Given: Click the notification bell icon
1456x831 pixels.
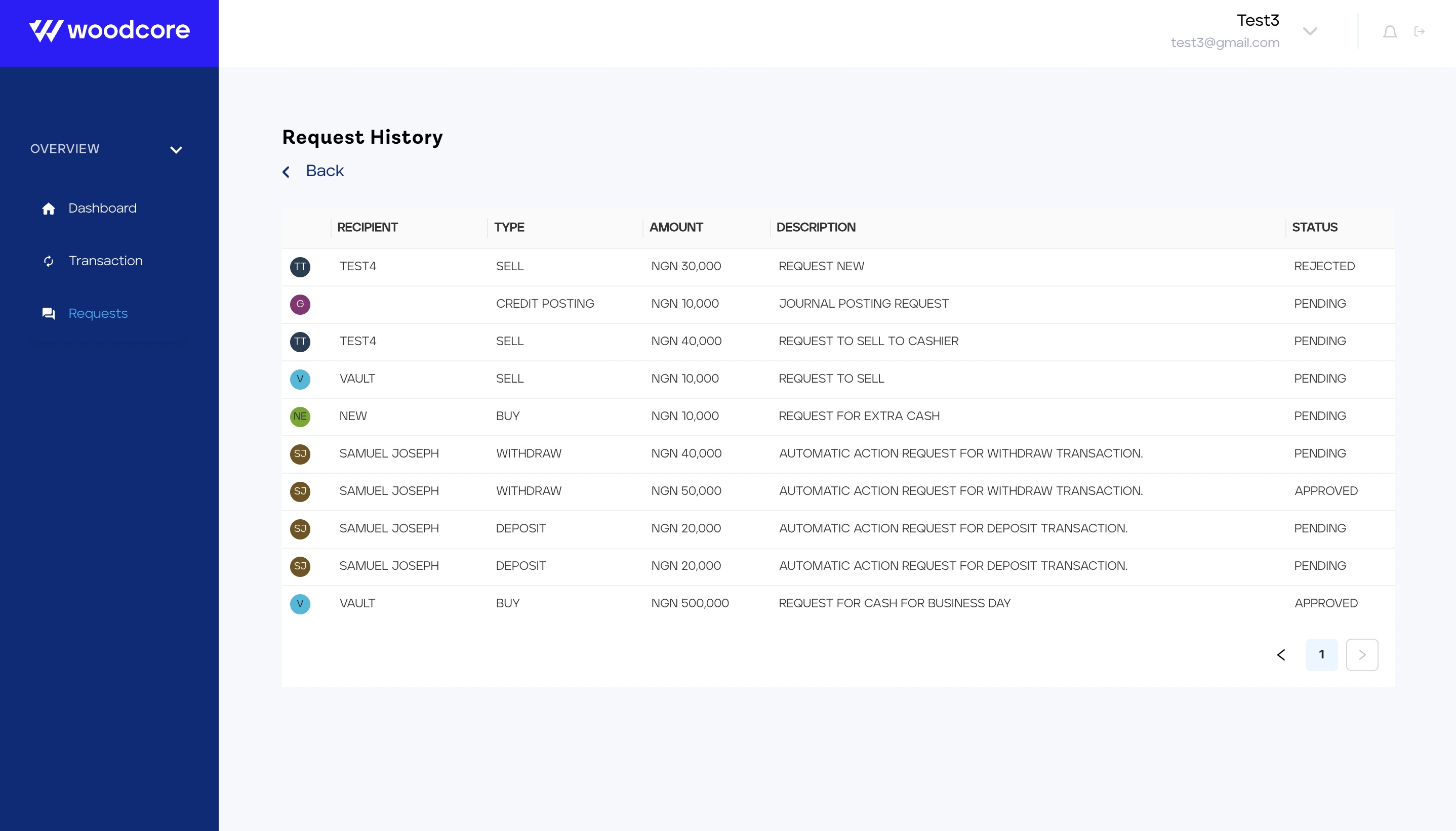Looking at the screenshot, I should pos(1390,32).
